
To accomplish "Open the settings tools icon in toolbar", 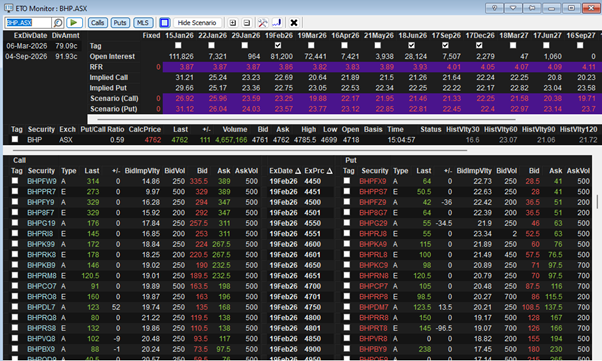I will tap(263, 23).
